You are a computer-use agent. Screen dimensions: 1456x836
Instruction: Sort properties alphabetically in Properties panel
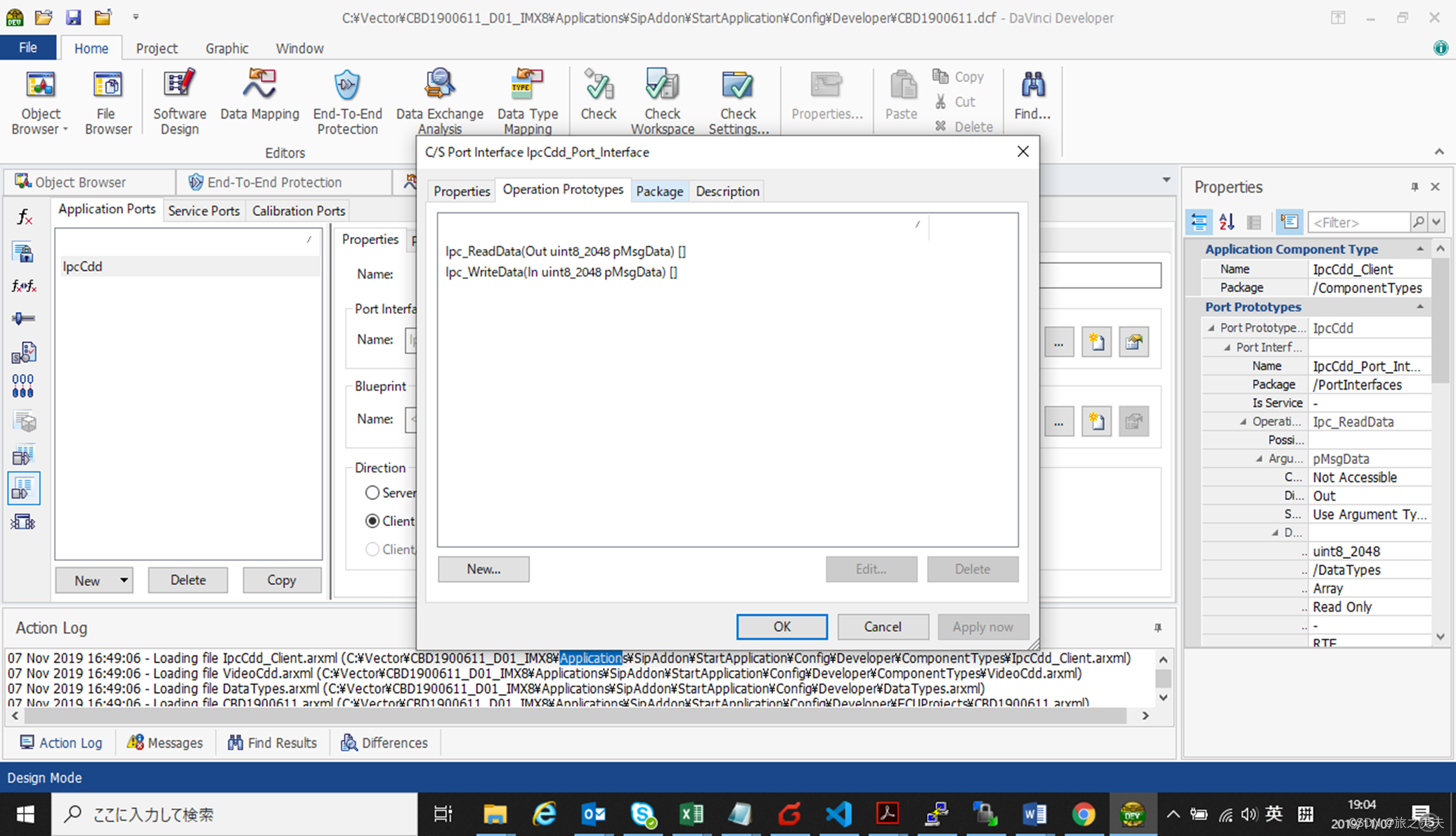[x=1227, y=222]
